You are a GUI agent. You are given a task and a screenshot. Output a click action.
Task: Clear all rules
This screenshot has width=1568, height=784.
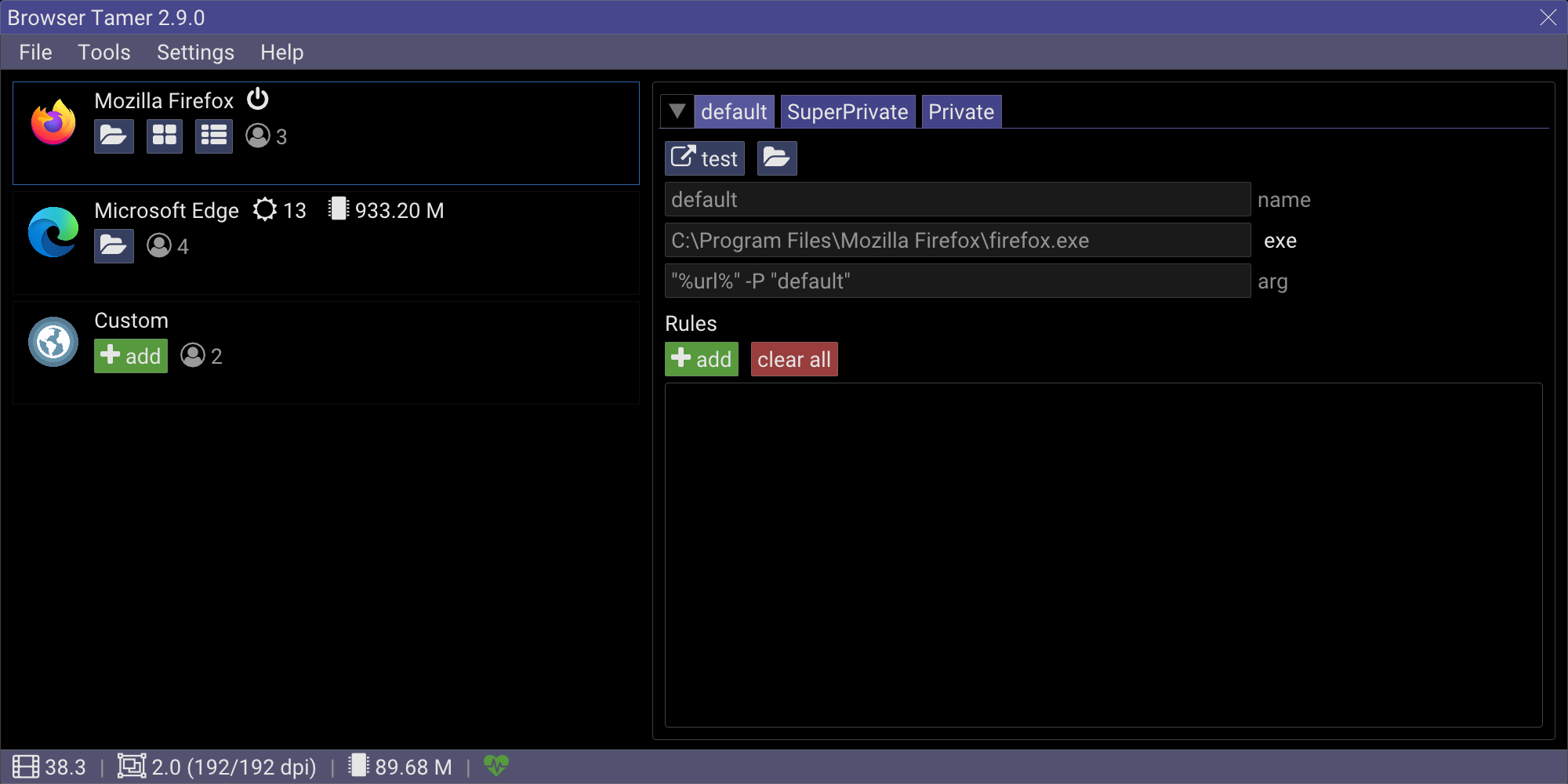point(794,359)
